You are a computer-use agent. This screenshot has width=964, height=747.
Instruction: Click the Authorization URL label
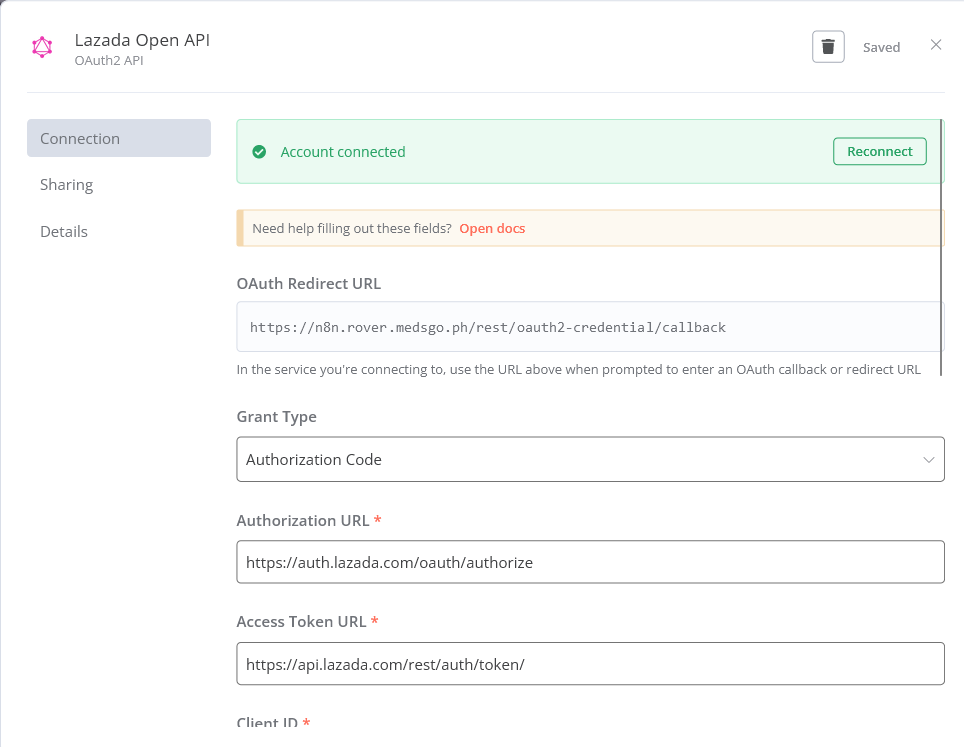pyautogui.click(x=303, y=521)
